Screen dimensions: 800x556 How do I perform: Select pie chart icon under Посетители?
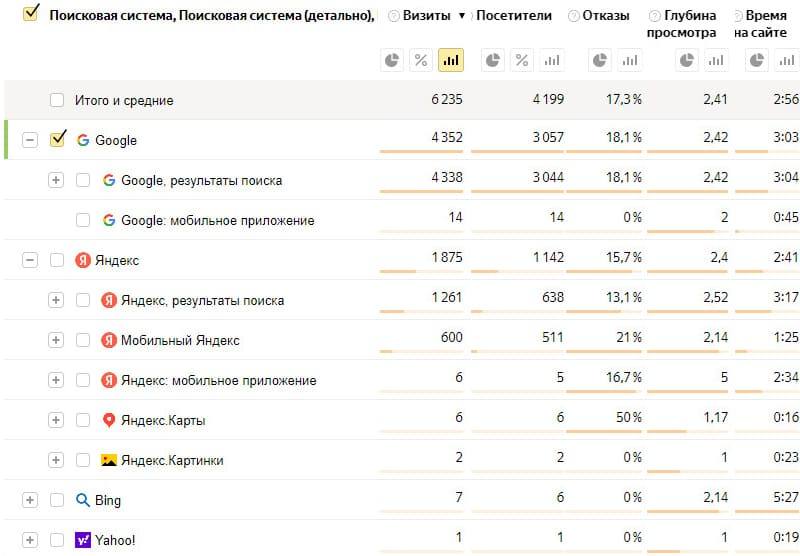[x=493, y=61]
